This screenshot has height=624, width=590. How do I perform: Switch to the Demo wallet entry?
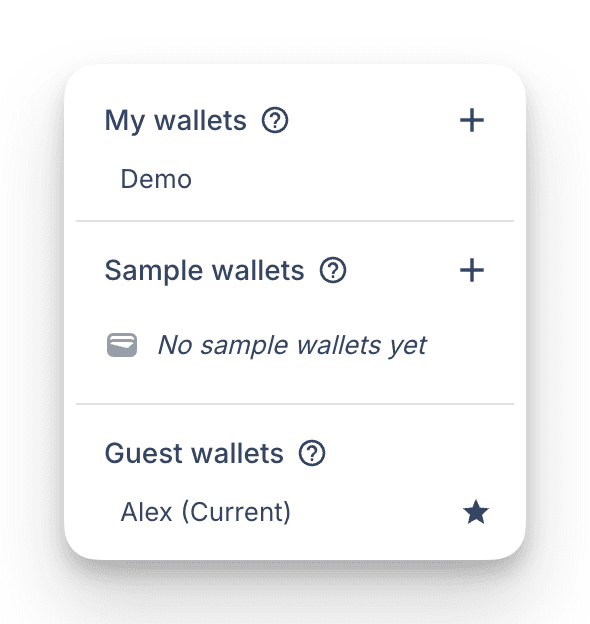pyautogui.click(x=295, y=179)
